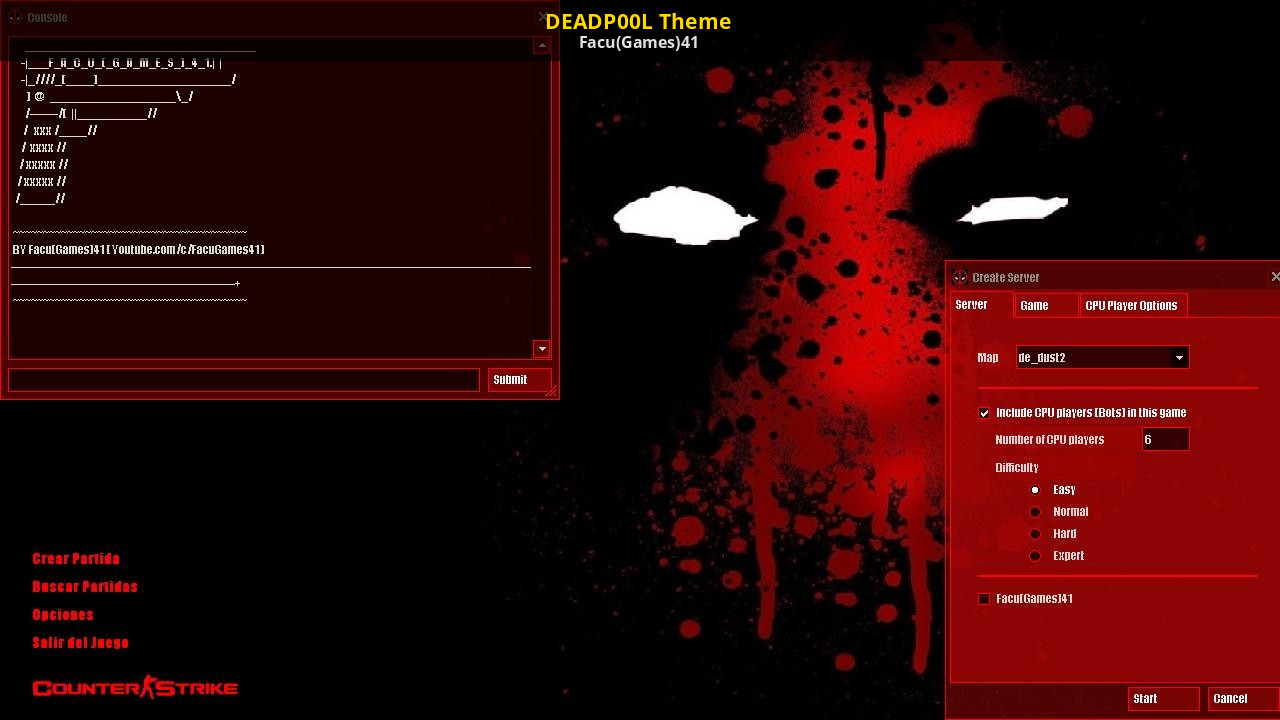Screen dimensions: 1280x720
Task: Uncheck Include CPU players (Bots) checkbox
Action: point(984,413)
